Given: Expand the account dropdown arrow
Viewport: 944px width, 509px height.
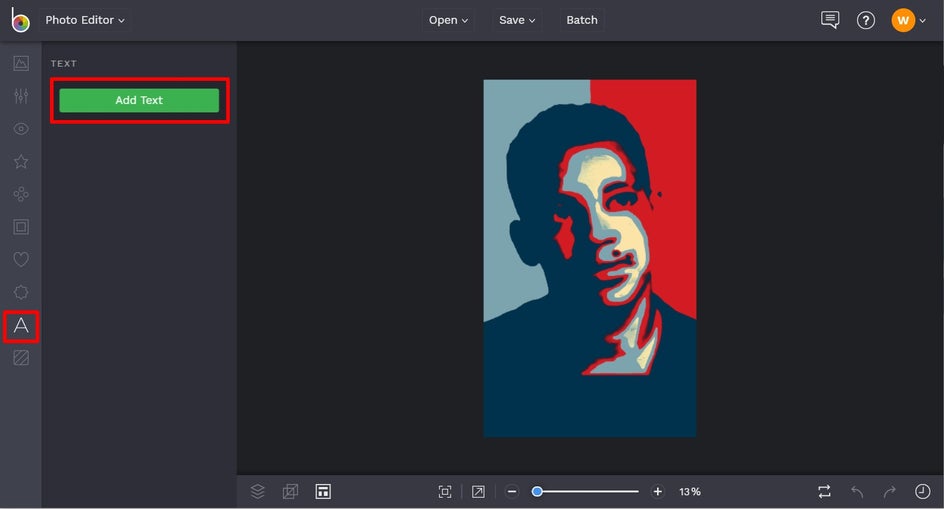Looking at the screenshot, I should click(x=922, y=21).
